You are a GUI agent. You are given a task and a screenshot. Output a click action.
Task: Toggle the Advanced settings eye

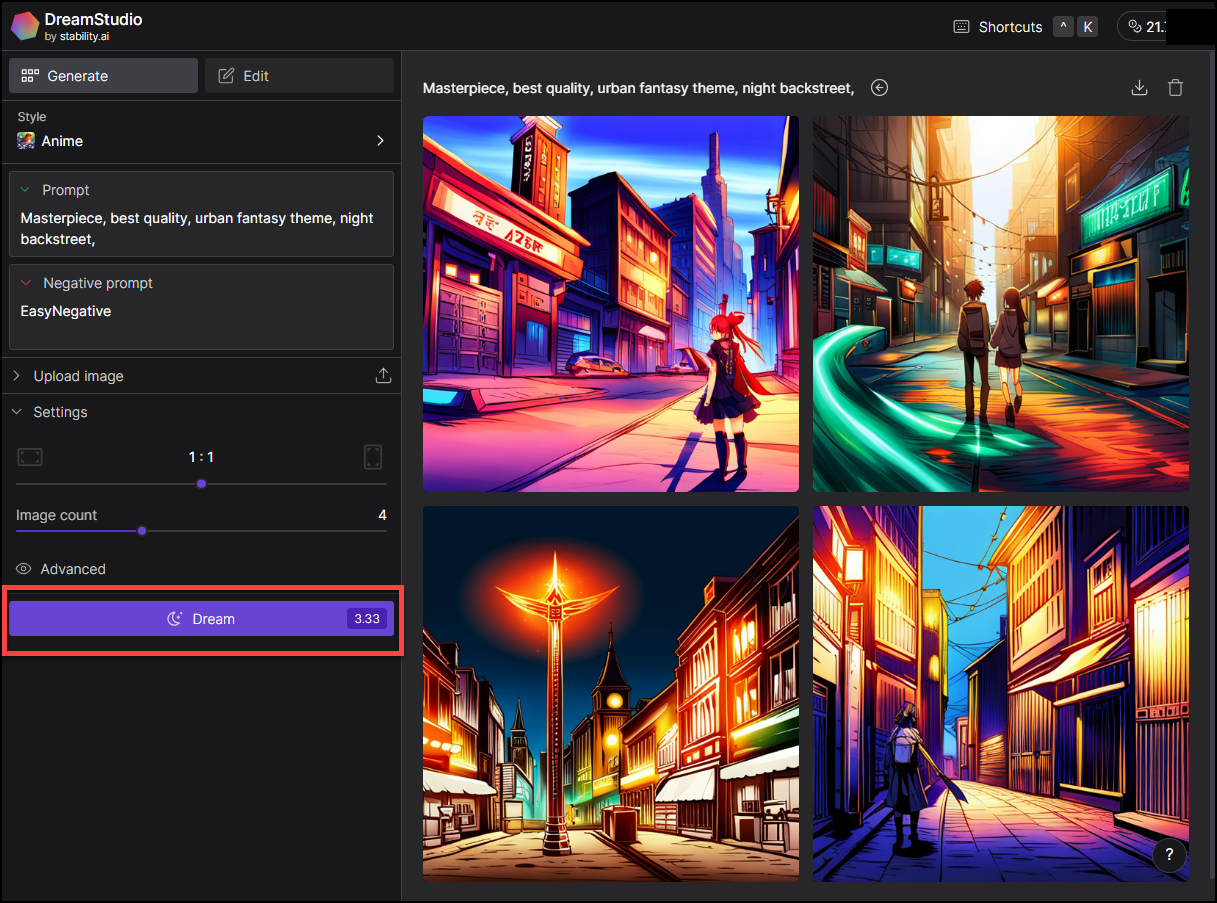(24, 569)
